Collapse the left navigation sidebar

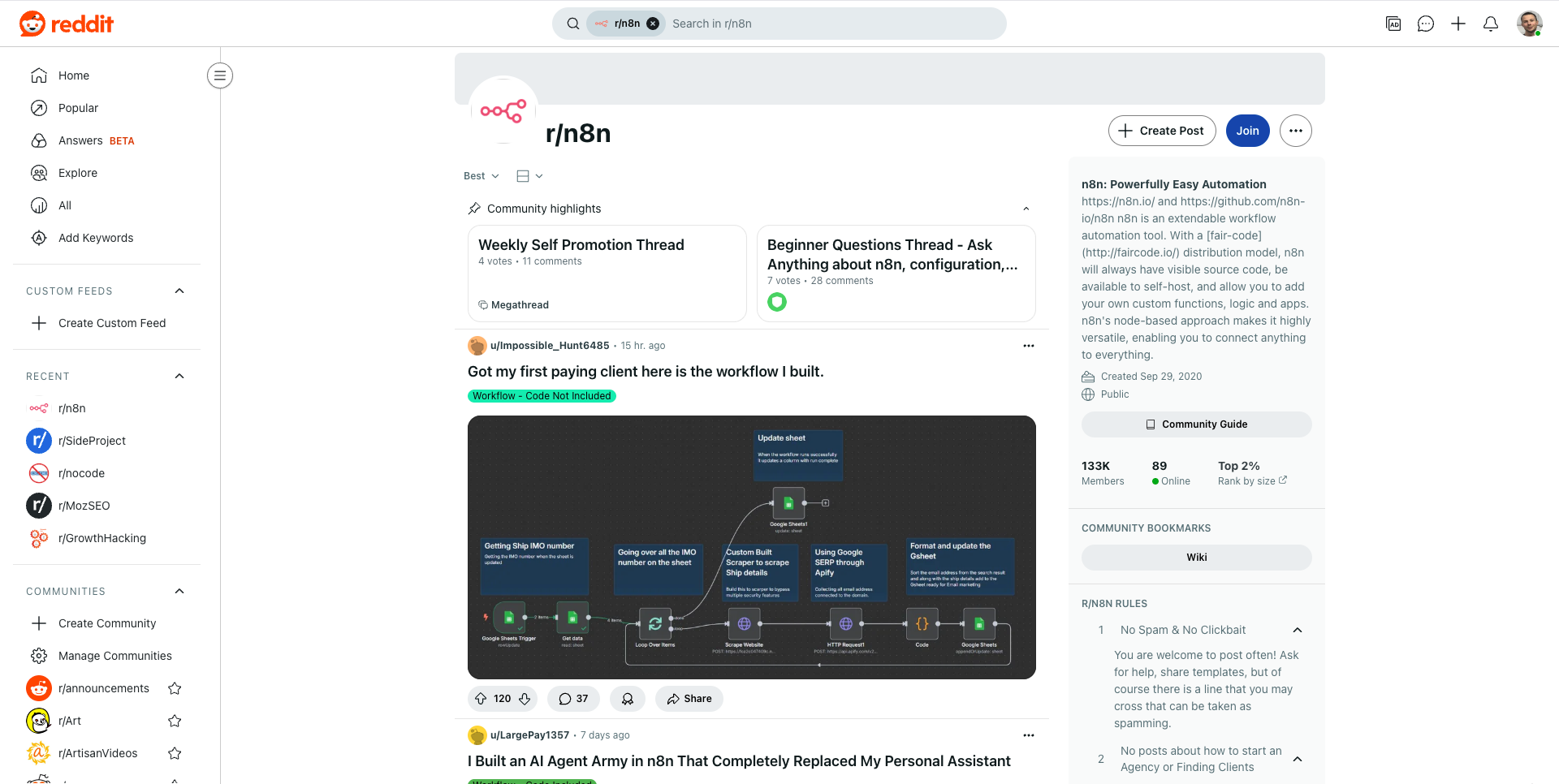coord(220,75)
